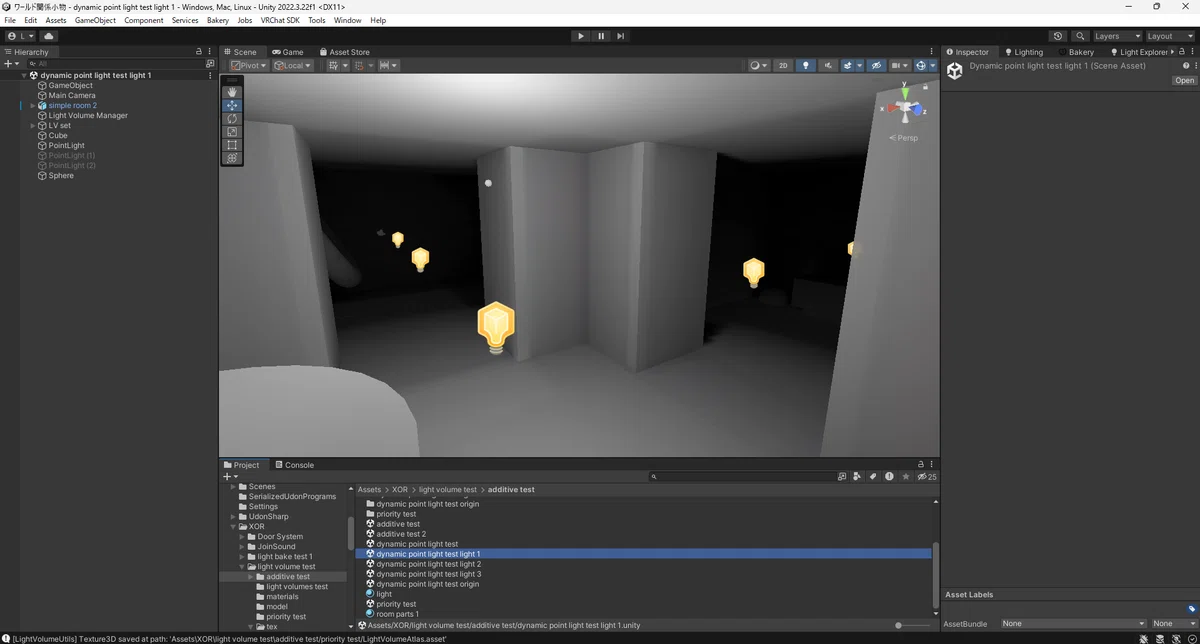Viewport: 1200px width, 644px height.
Task: Toggle Hierarchy panel lock
Action: 198,51
